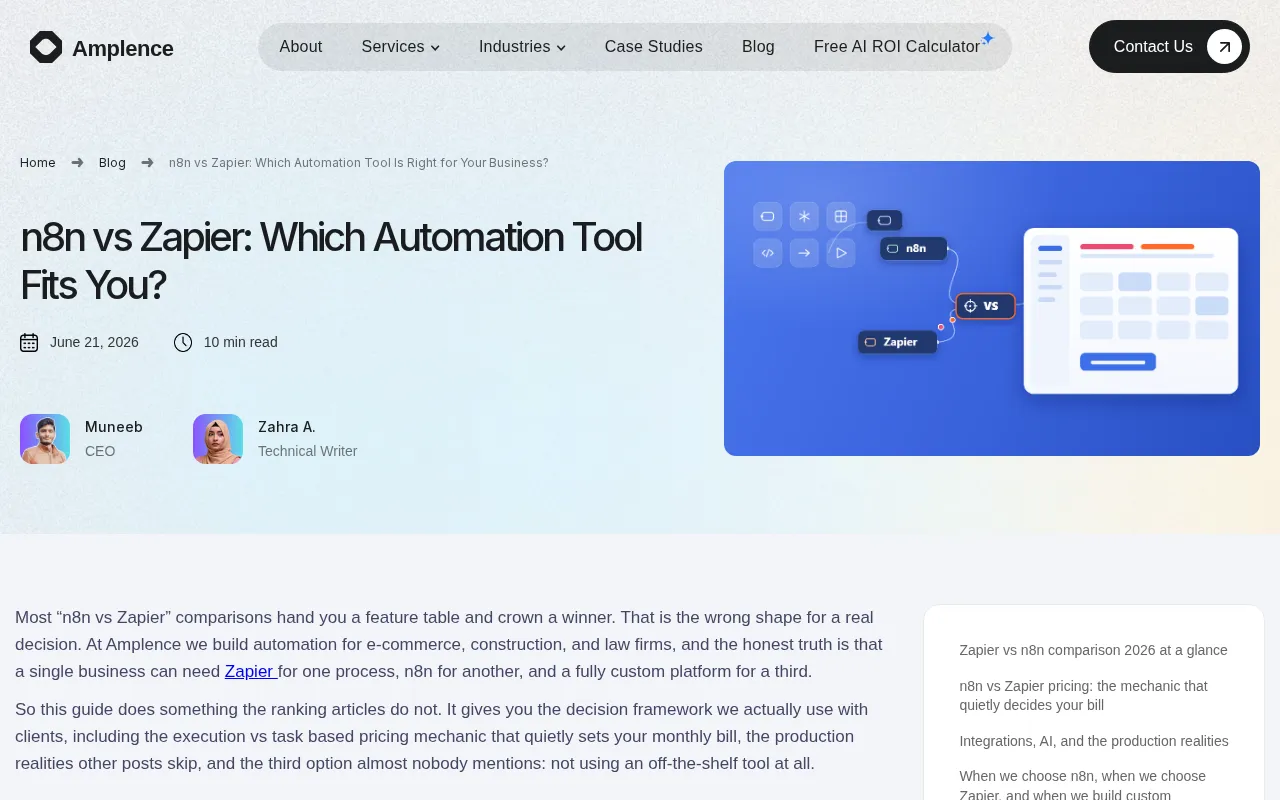Jump to Zapier vs n8n comparison at a glance

coord(1093,650)
